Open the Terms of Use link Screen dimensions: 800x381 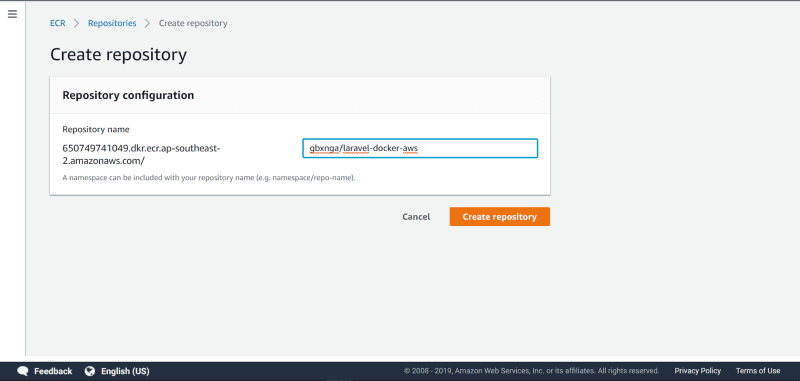coord(758,371)
